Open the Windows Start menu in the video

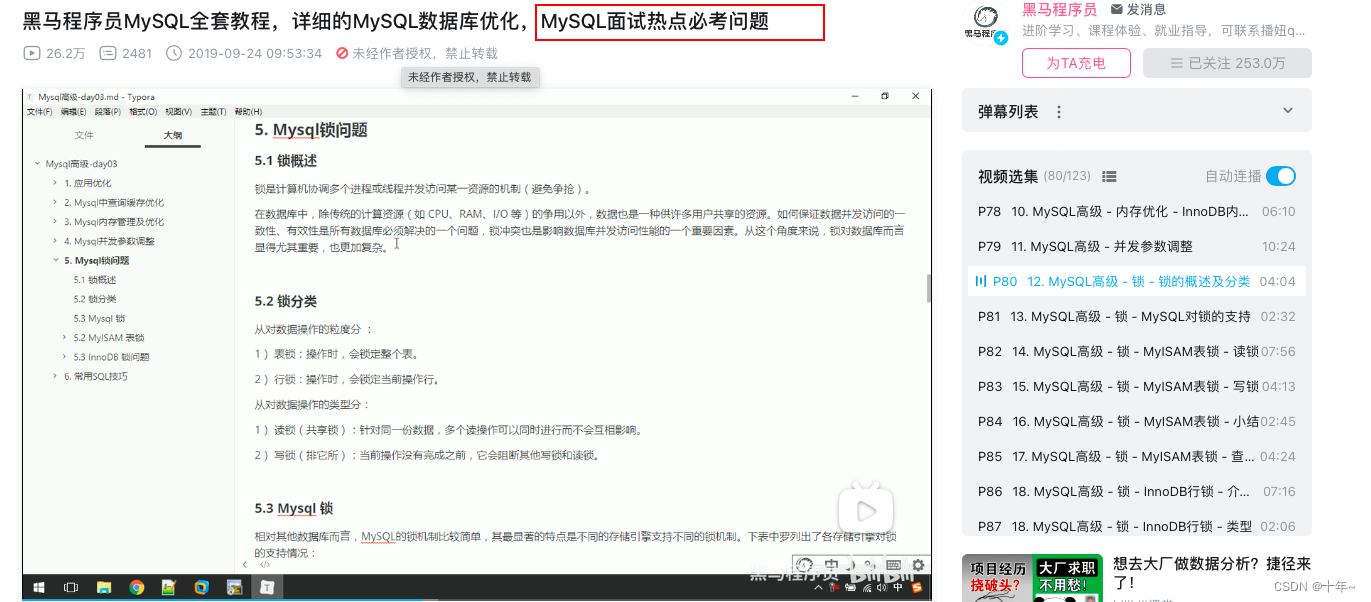click(x=39, y=588)
